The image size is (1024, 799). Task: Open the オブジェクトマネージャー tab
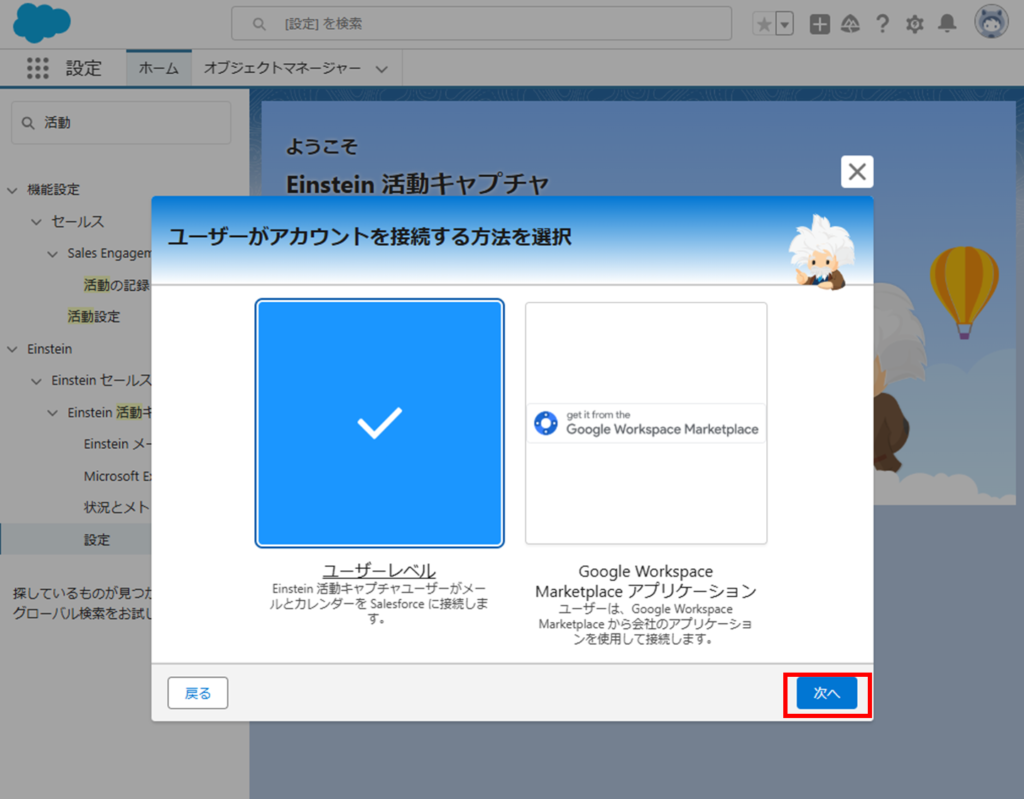point(282,68)
